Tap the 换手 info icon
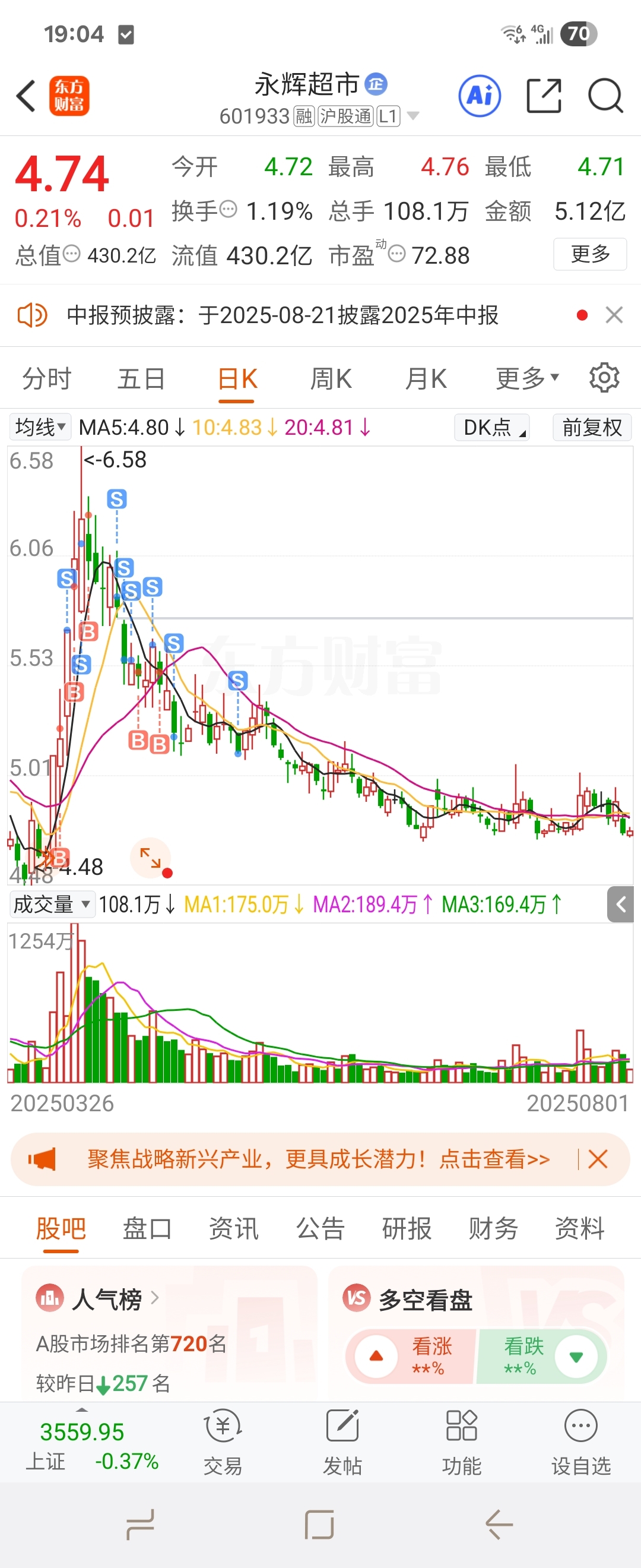The image size is (641, 1568). (x=228, y=210)
